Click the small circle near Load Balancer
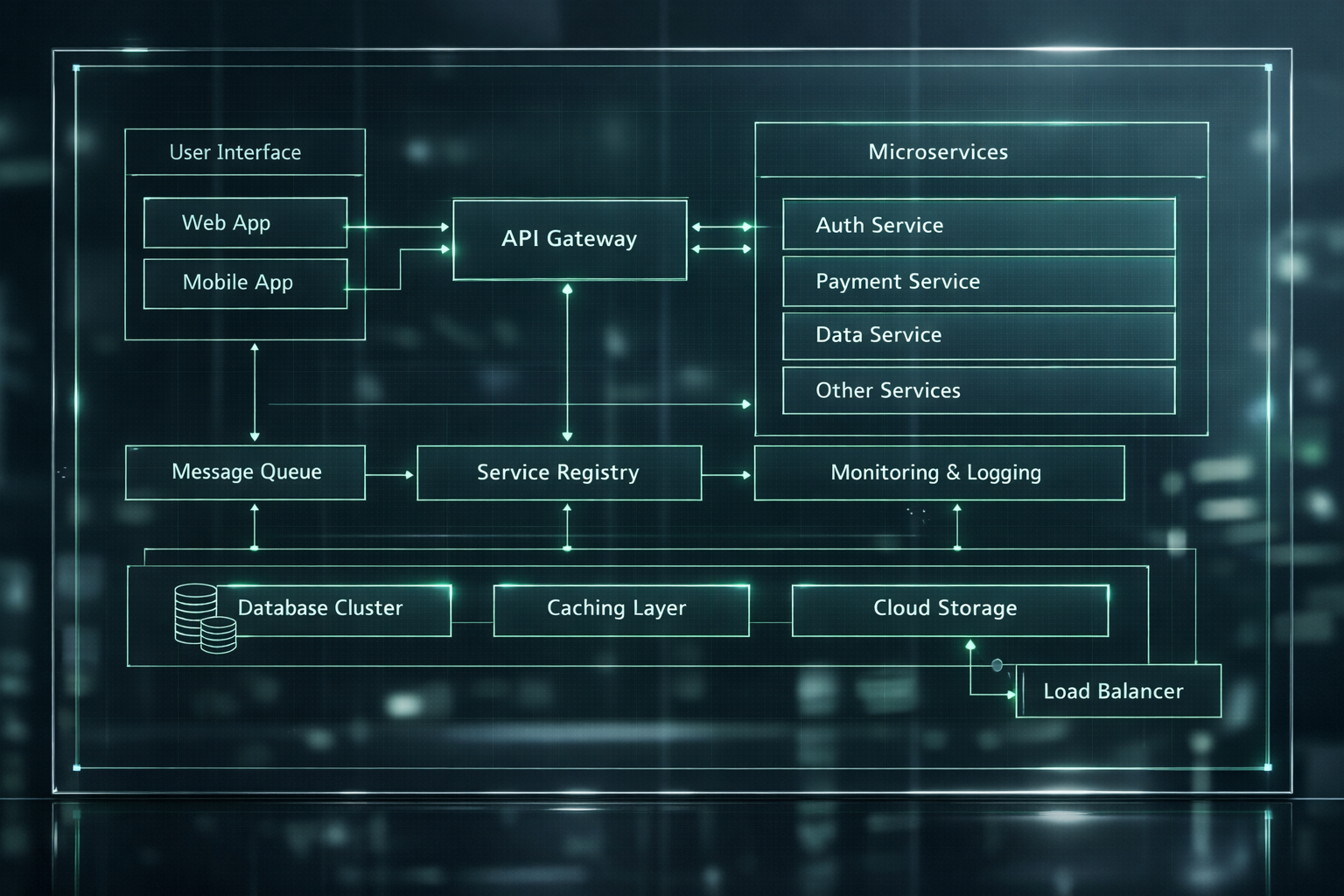Viewport: 1344px width, 896px height. coord(997,666)
